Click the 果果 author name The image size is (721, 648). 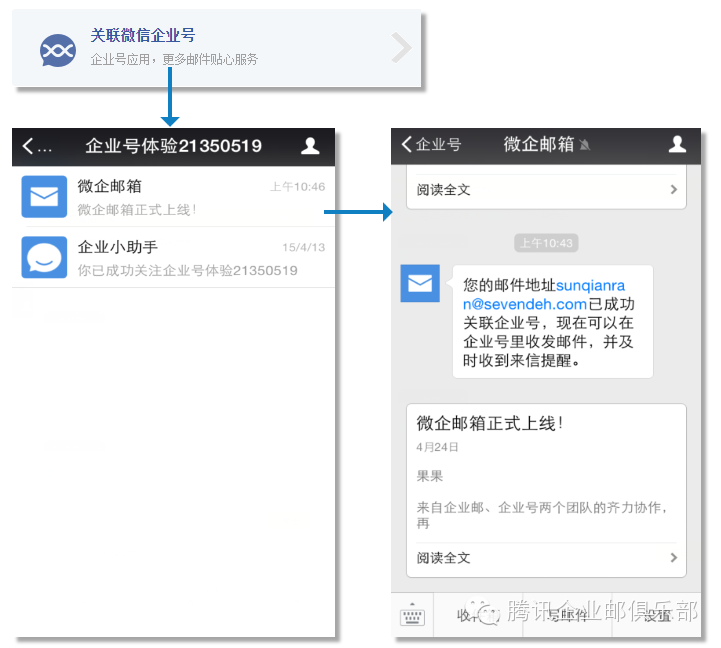click(429, 476)
